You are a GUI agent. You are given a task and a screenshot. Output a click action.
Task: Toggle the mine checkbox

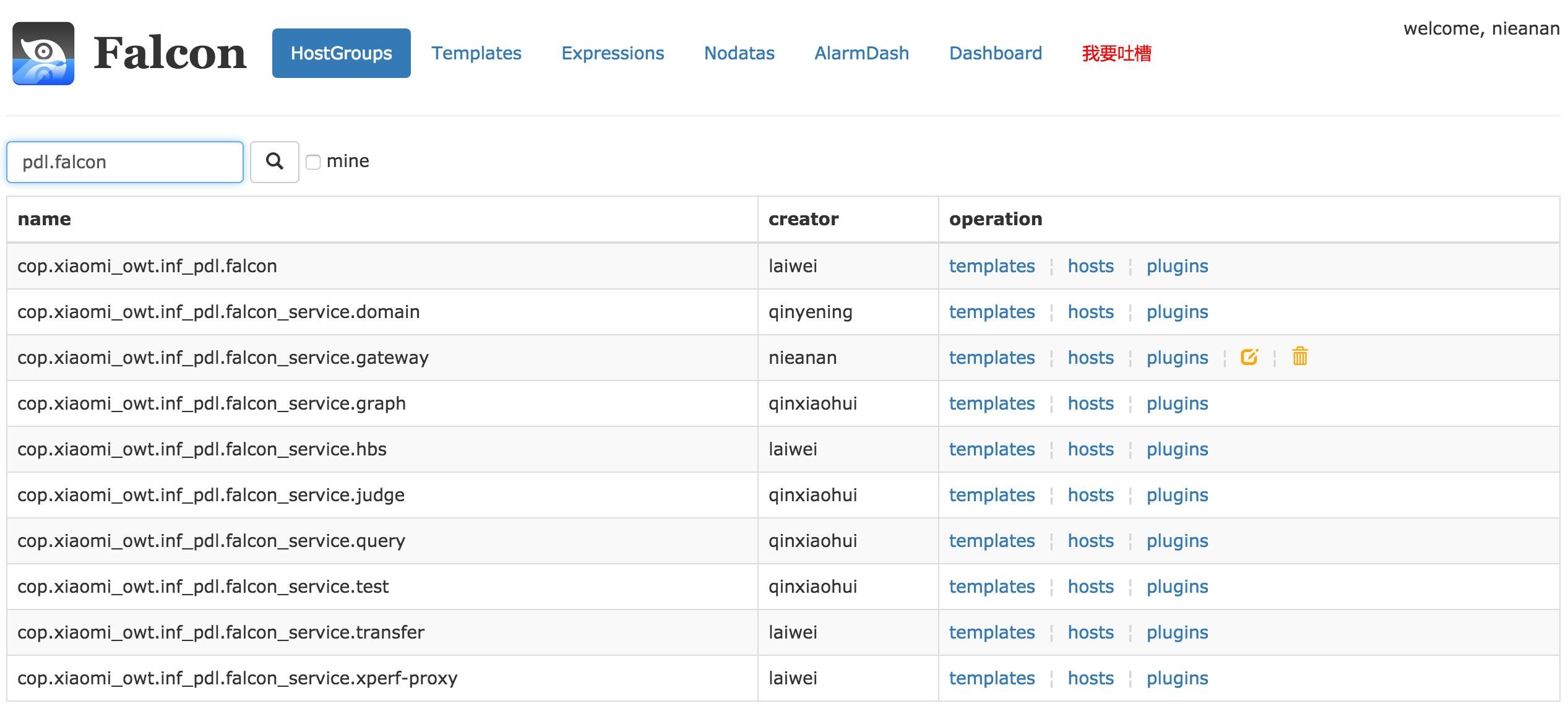(313, 162)
